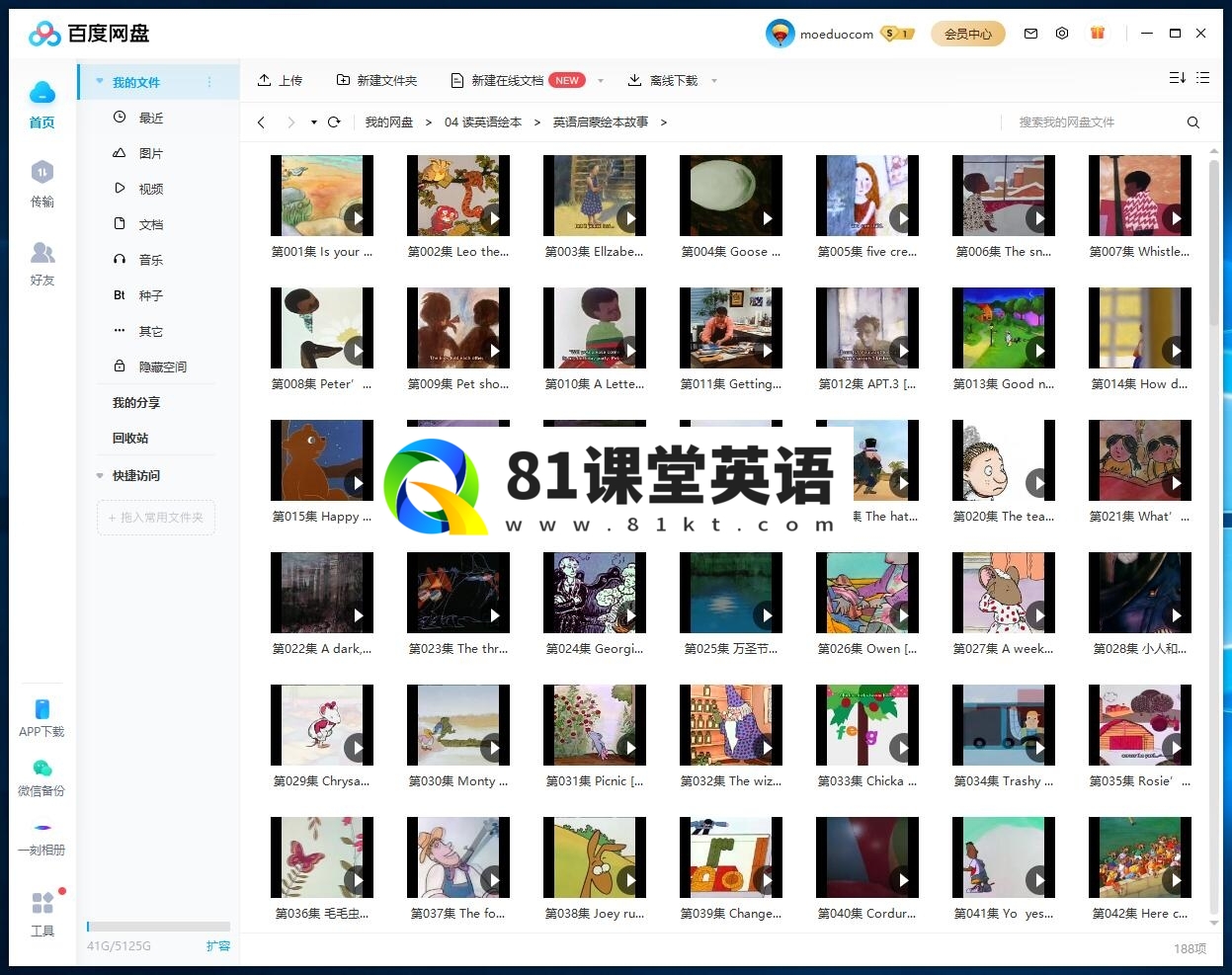Click the moeduocom user avatar
Viewport: 1232px width, 975px height.
(x=780, y=34)
